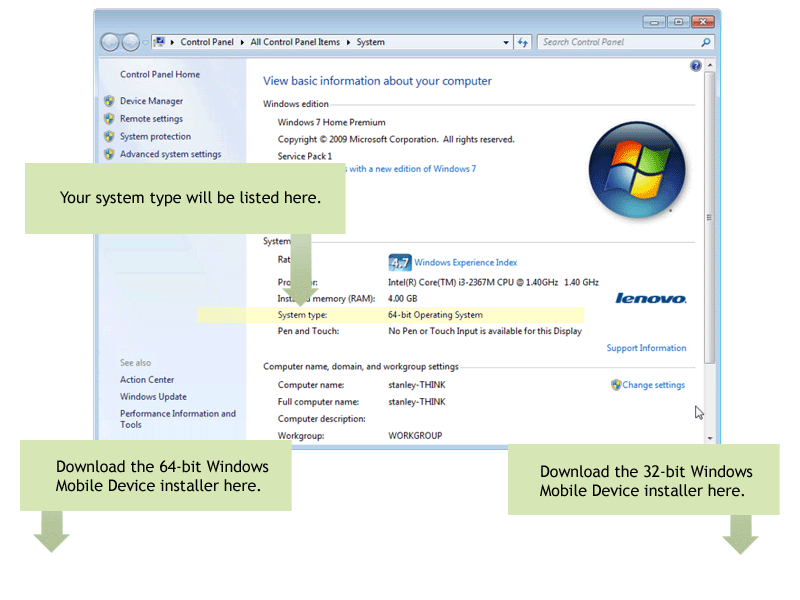Expand arrow after Control Panel breadcrumb
The image size is (800, 600).
242,42
